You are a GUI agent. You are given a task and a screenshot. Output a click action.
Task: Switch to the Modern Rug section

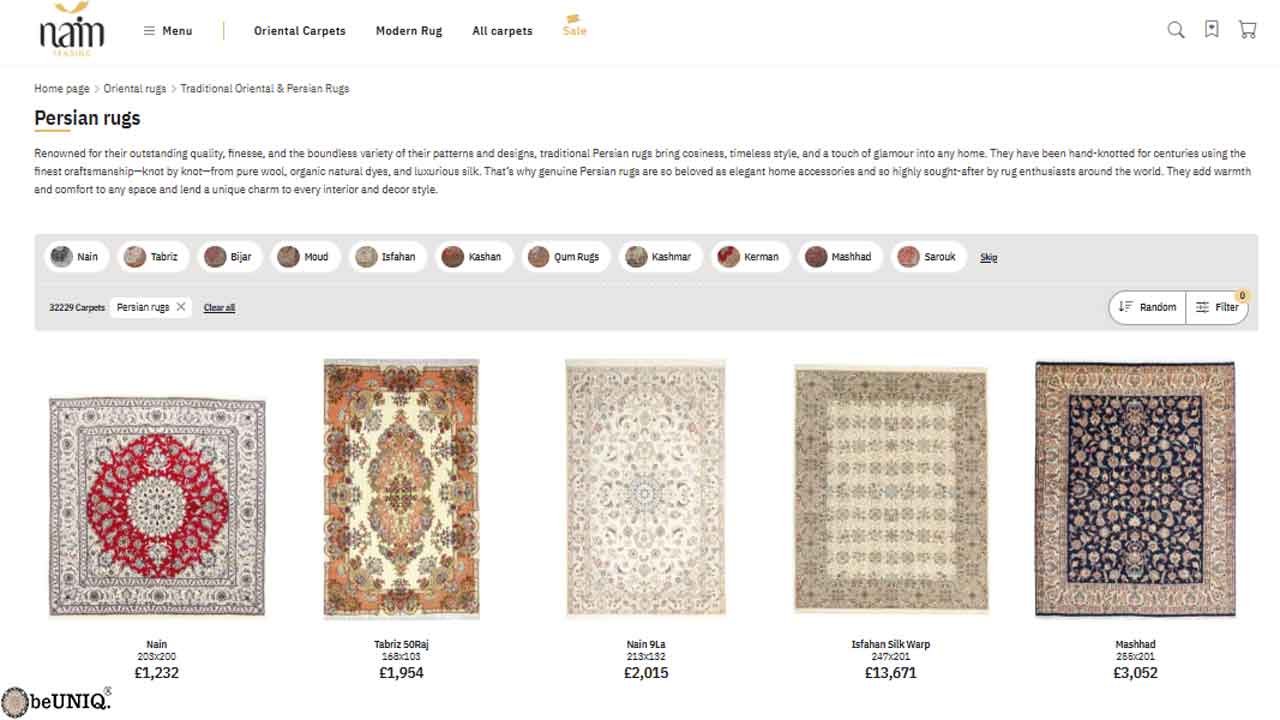click(x=408, y=31)
